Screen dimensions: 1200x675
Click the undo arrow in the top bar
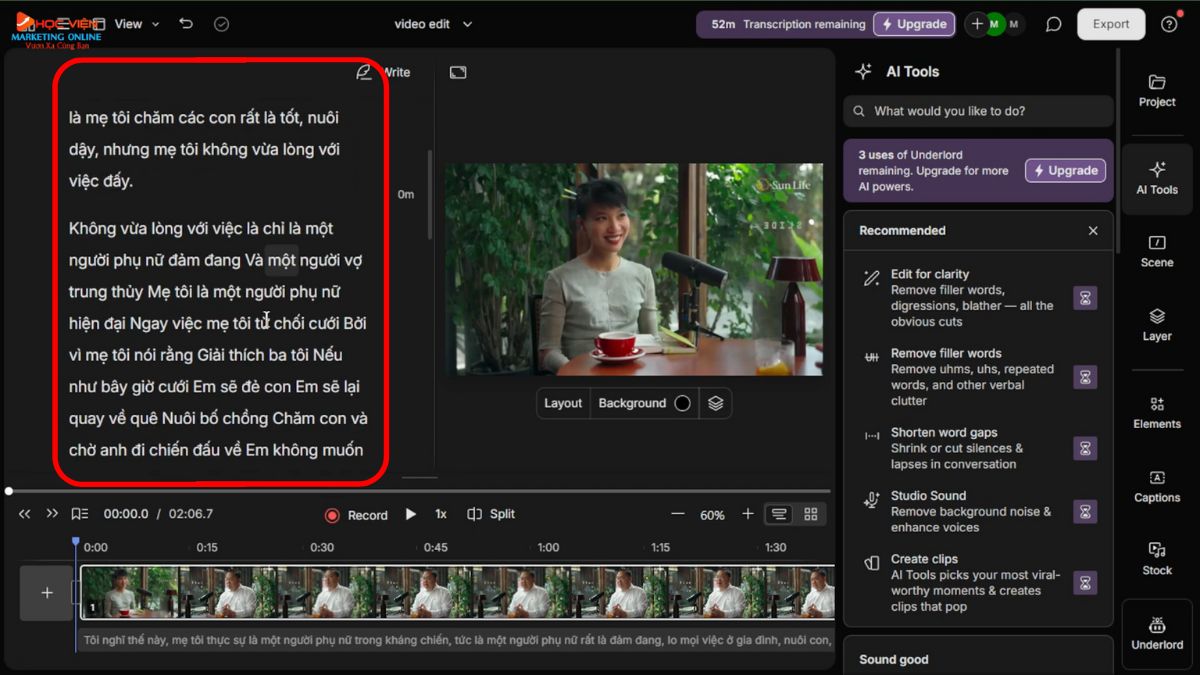point(186,24)
